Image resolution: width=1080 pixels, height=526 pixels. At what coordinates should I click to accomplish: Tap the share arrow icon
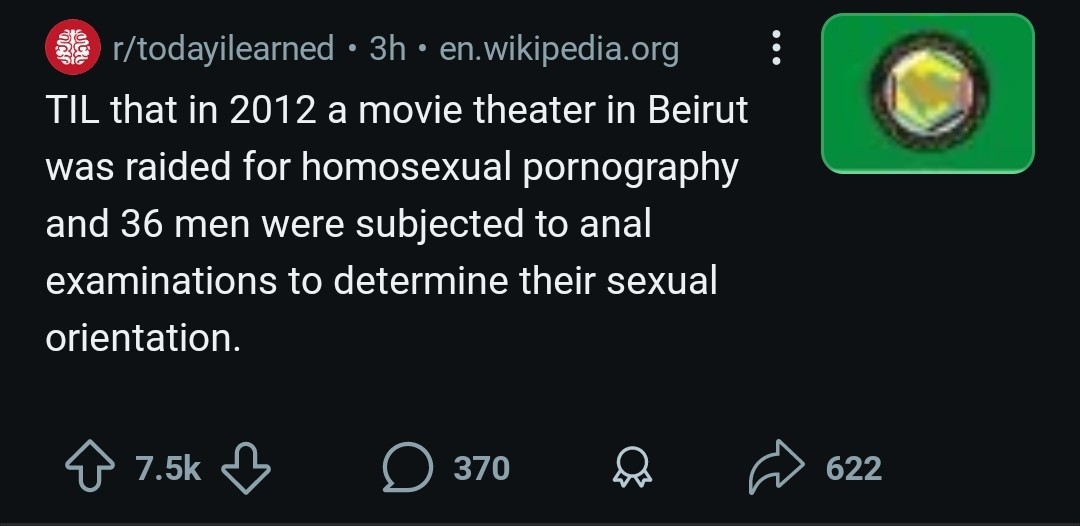(x=774, y=468)
